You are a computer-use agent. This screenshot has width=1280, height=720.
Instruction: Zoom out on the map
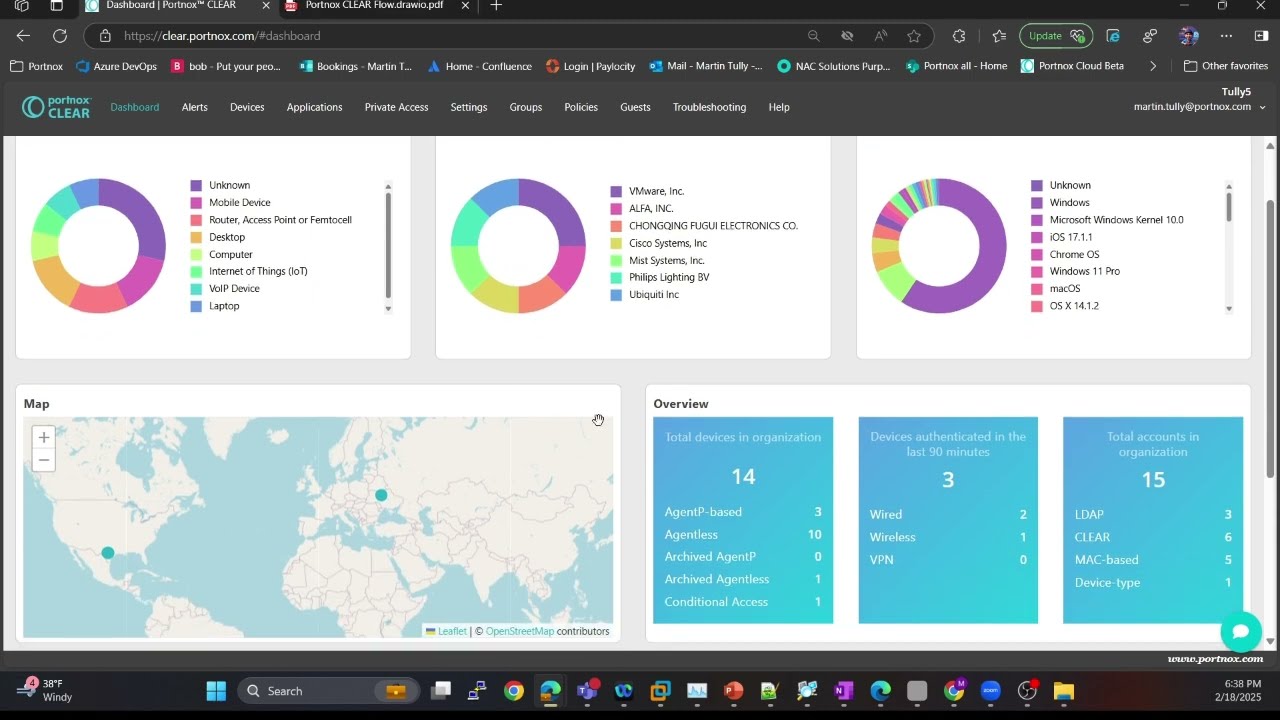43,460
